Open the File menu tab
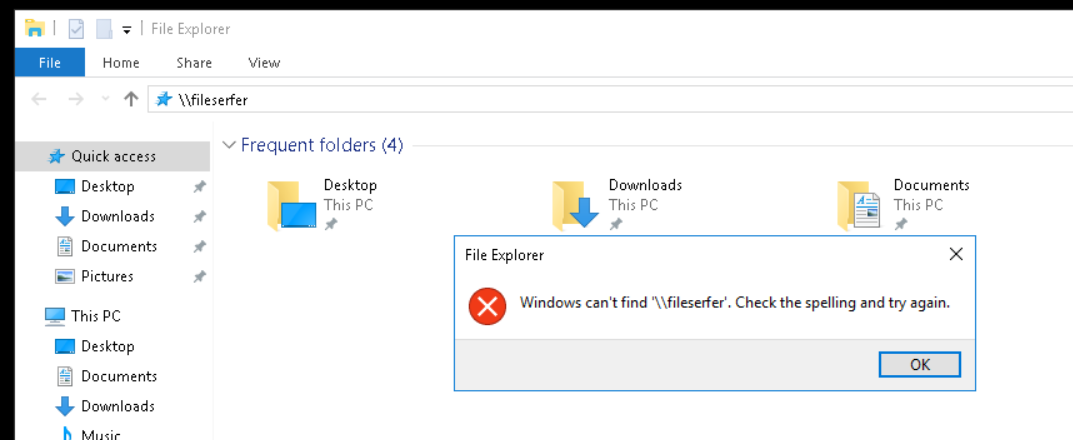This screenshot has width=1073, height=440. tap(50, 63)
